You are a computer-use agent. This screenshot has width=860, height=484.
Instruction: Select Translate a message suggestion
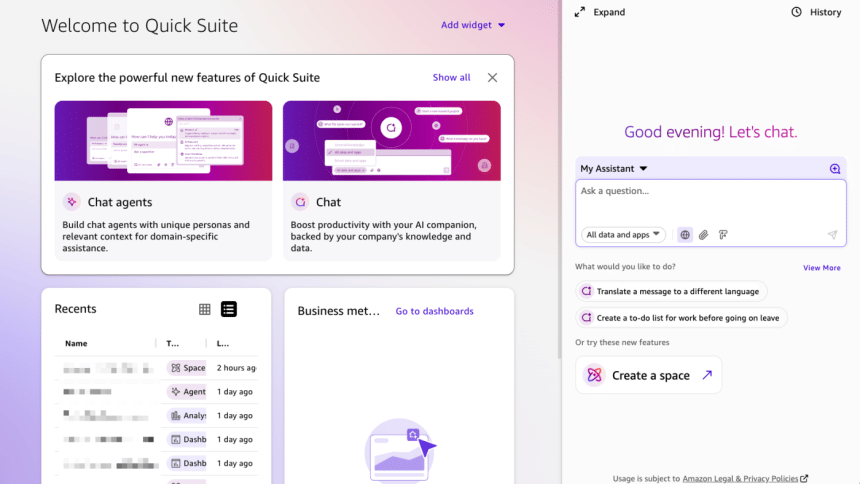pyautogui.click(x=671, y=291)
